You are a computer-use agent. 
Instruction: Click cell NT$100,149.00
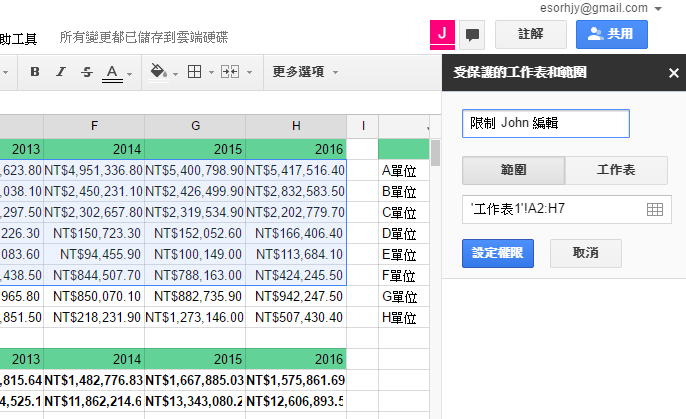pyautogui.click(x=195, y=254)
